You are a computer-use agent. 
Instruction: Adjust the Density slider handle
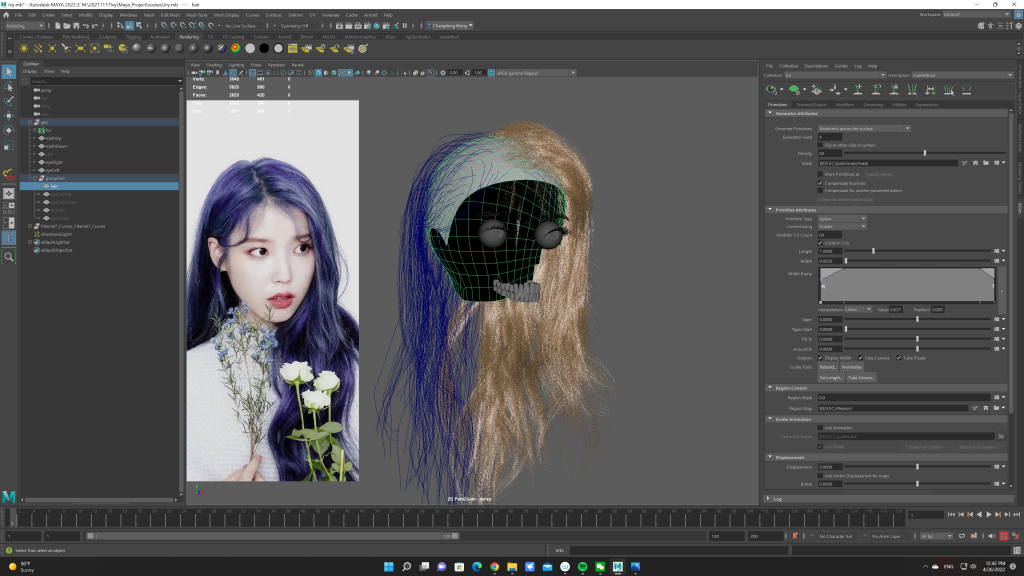pyautogui.click(x=925, y=153)
